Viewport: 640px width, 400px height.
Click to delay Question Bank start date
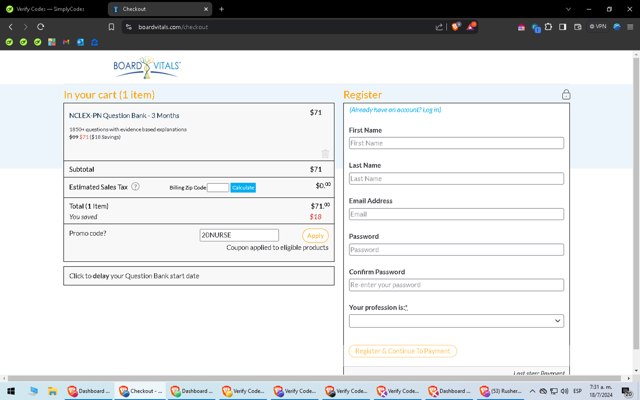click(x=199, y=276)
